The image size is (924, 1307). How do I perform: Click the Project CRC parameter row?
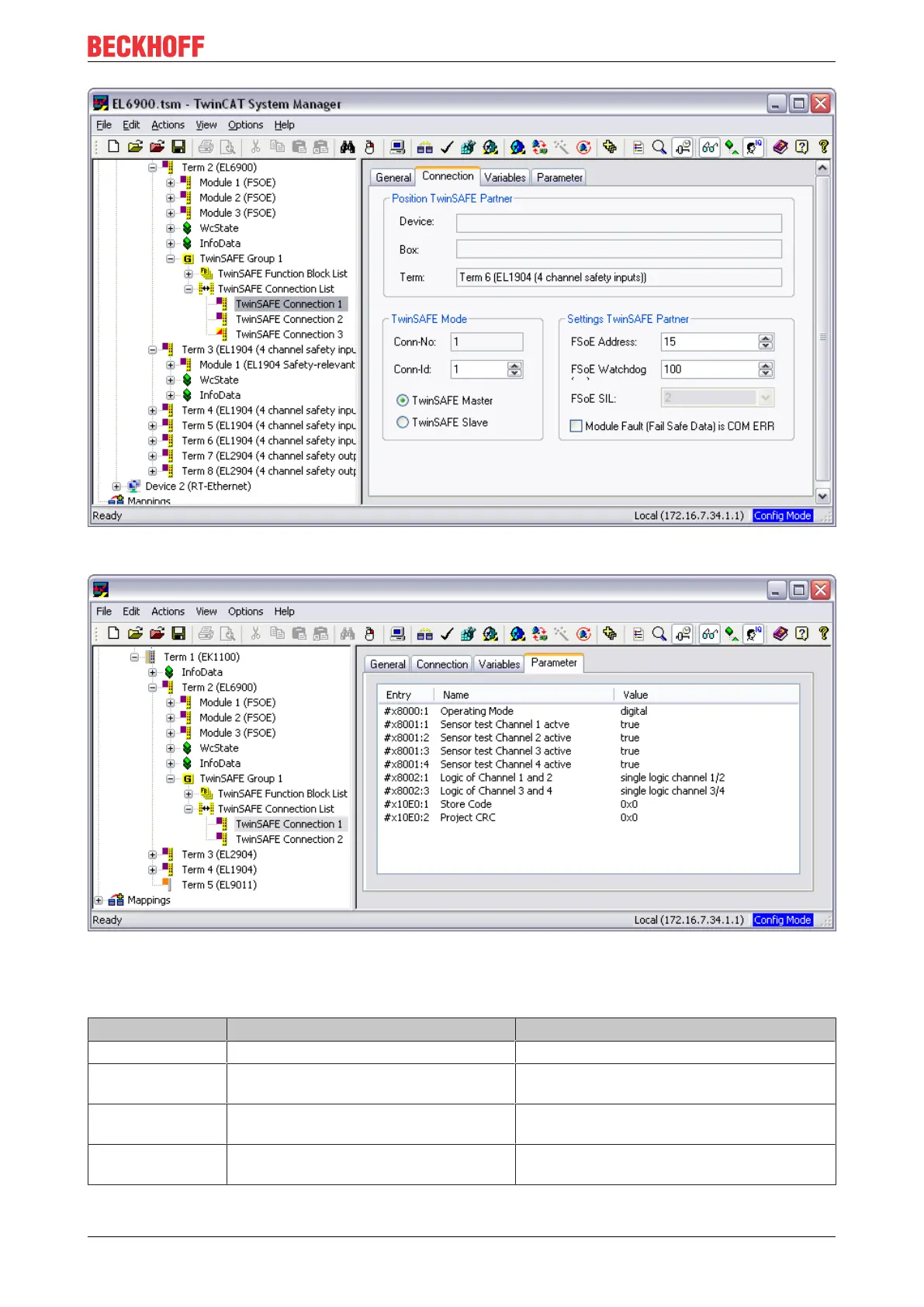coord(587,817)
